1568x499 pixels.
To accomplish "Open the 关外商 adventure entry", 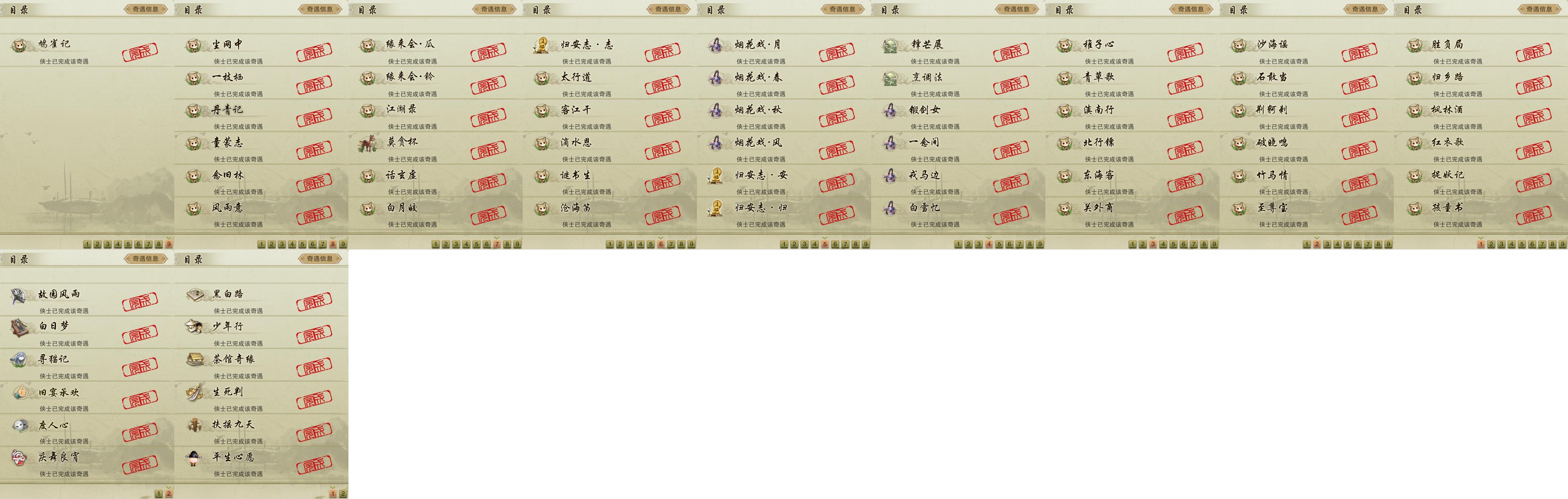I will point(1132,214).
